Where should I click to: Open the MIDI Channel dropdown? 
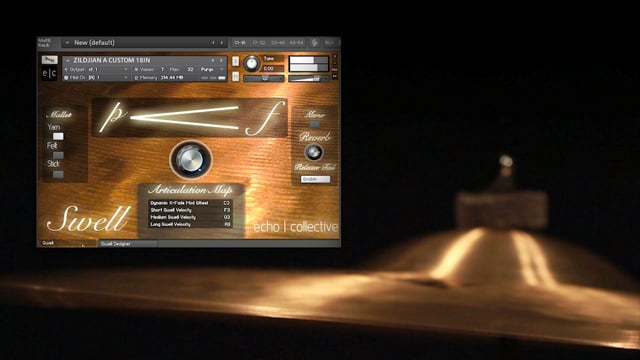coord(125,78)
